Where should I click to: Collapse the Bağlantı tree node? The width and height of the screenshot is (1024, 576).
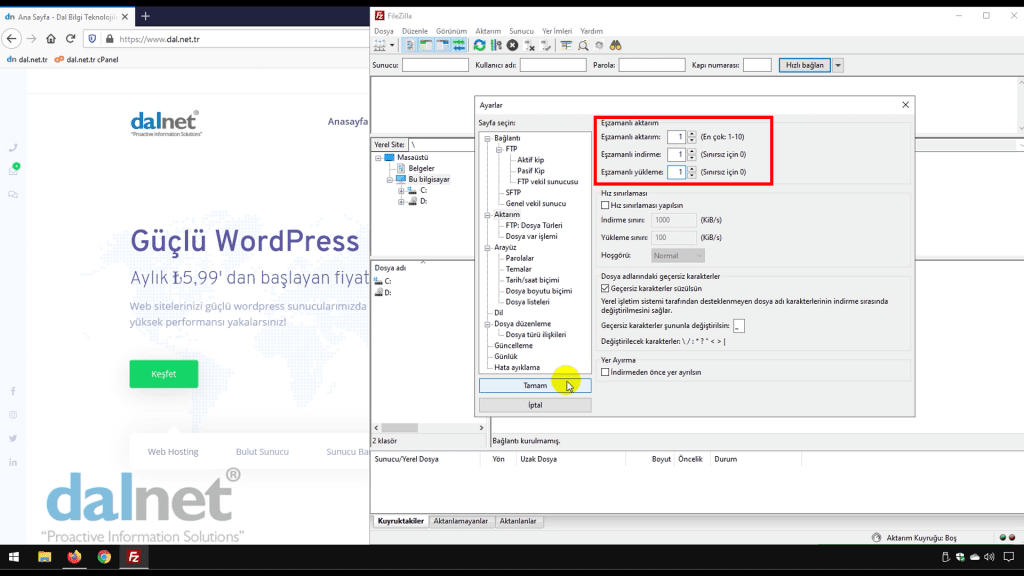pos(487,138)
